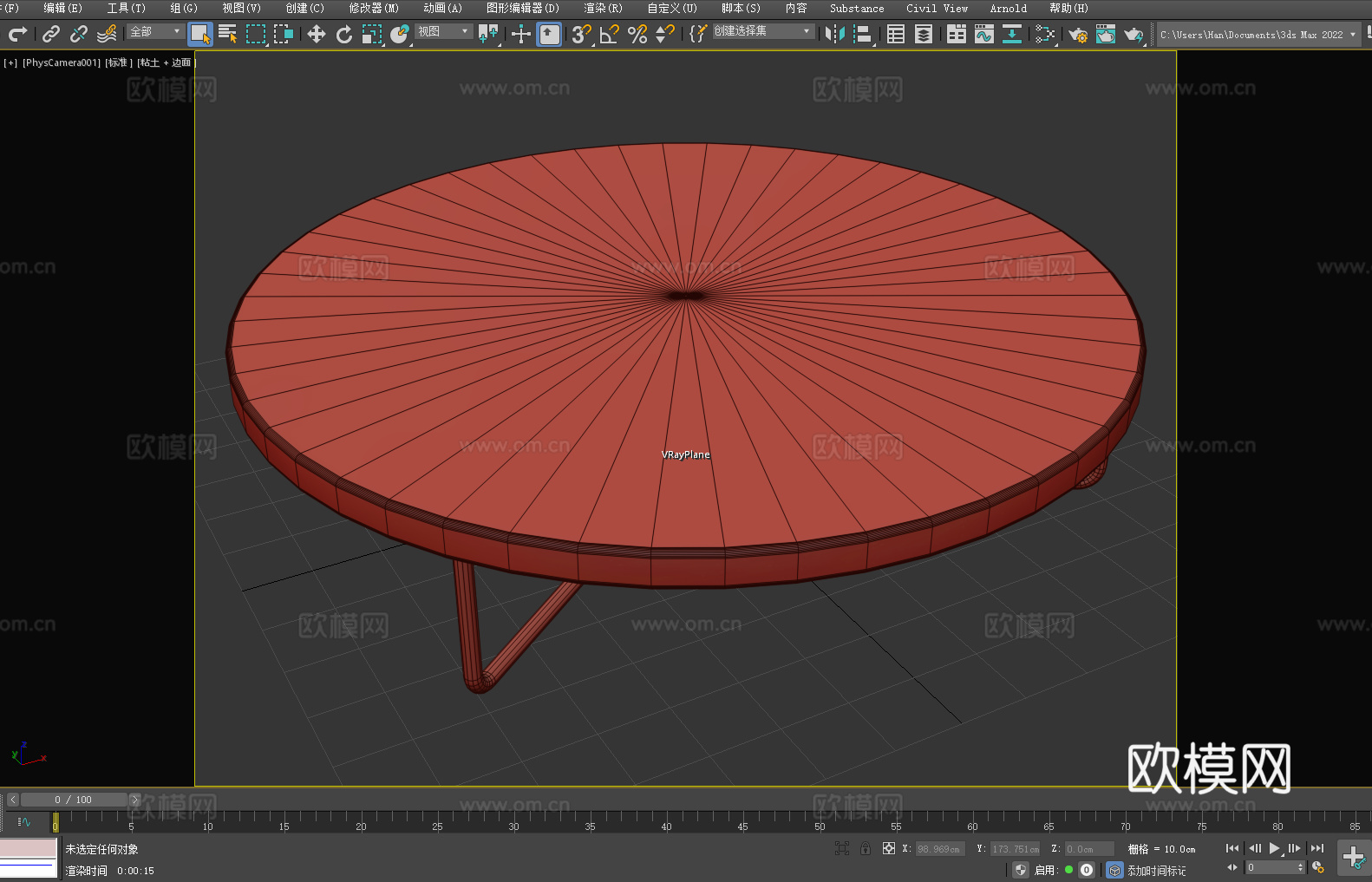Open the selection filter 全部 dropdown
This screenshot has height=882, width=1372.
pos(155,31)
